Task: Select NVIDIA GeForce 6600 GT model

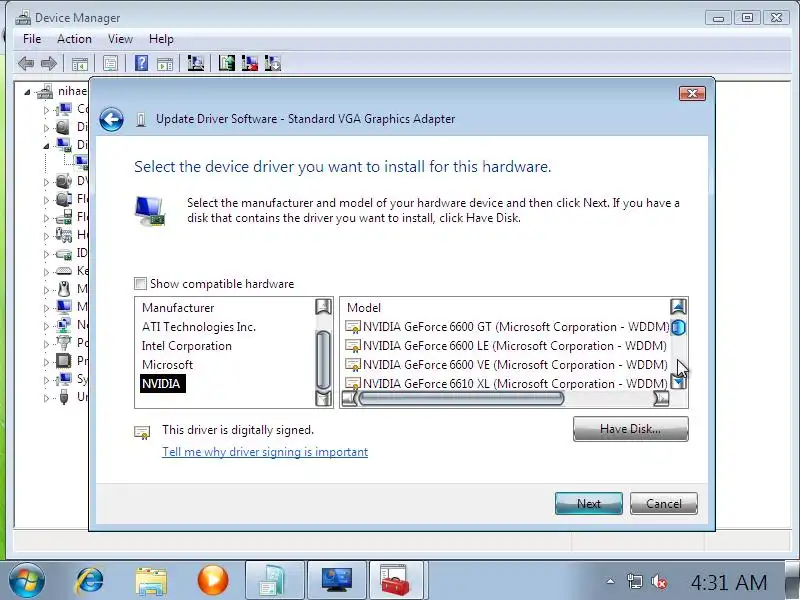Action: [507, 327]
